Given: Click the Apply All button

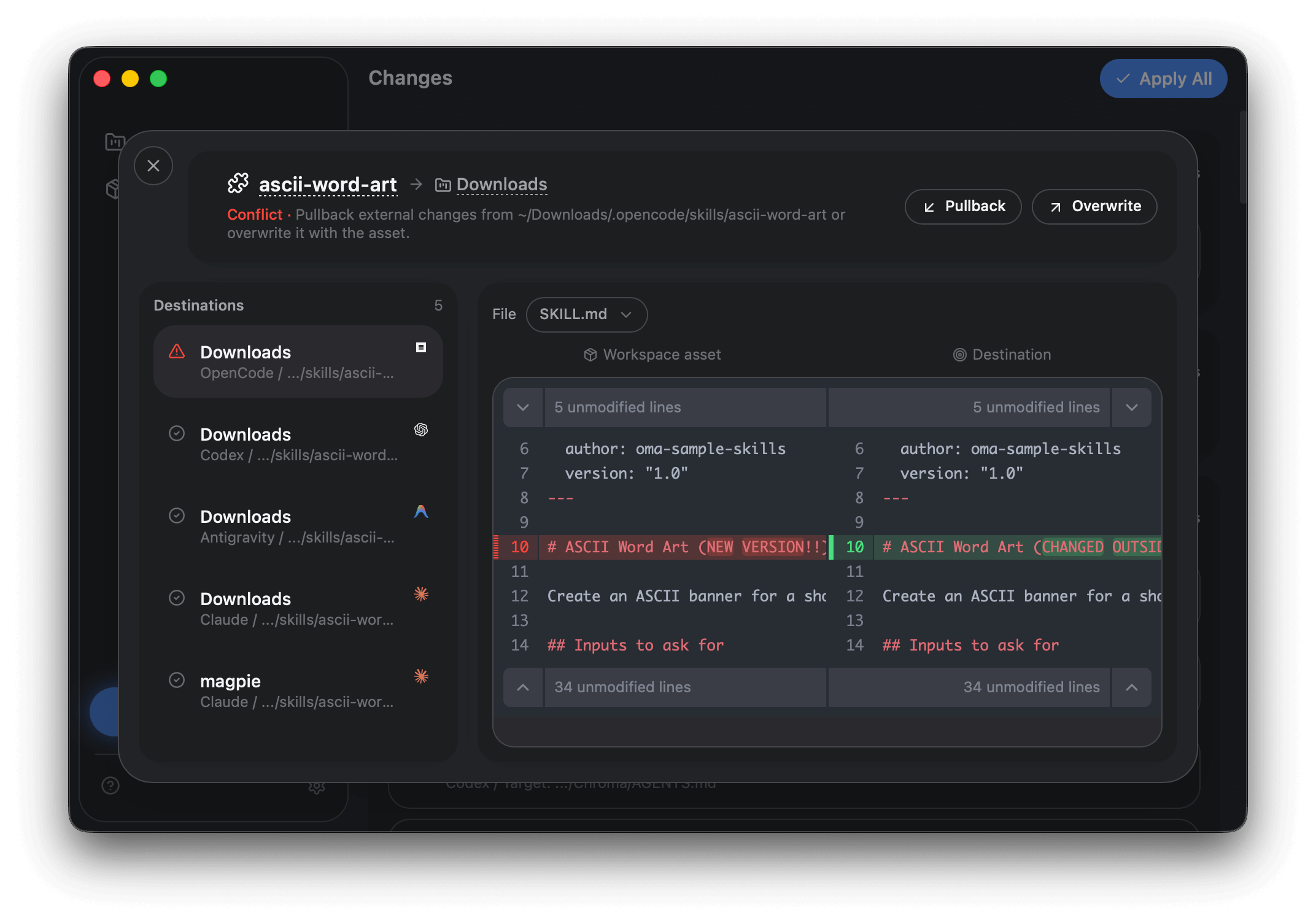Looking at the screenshot, I should point(1163,78).
